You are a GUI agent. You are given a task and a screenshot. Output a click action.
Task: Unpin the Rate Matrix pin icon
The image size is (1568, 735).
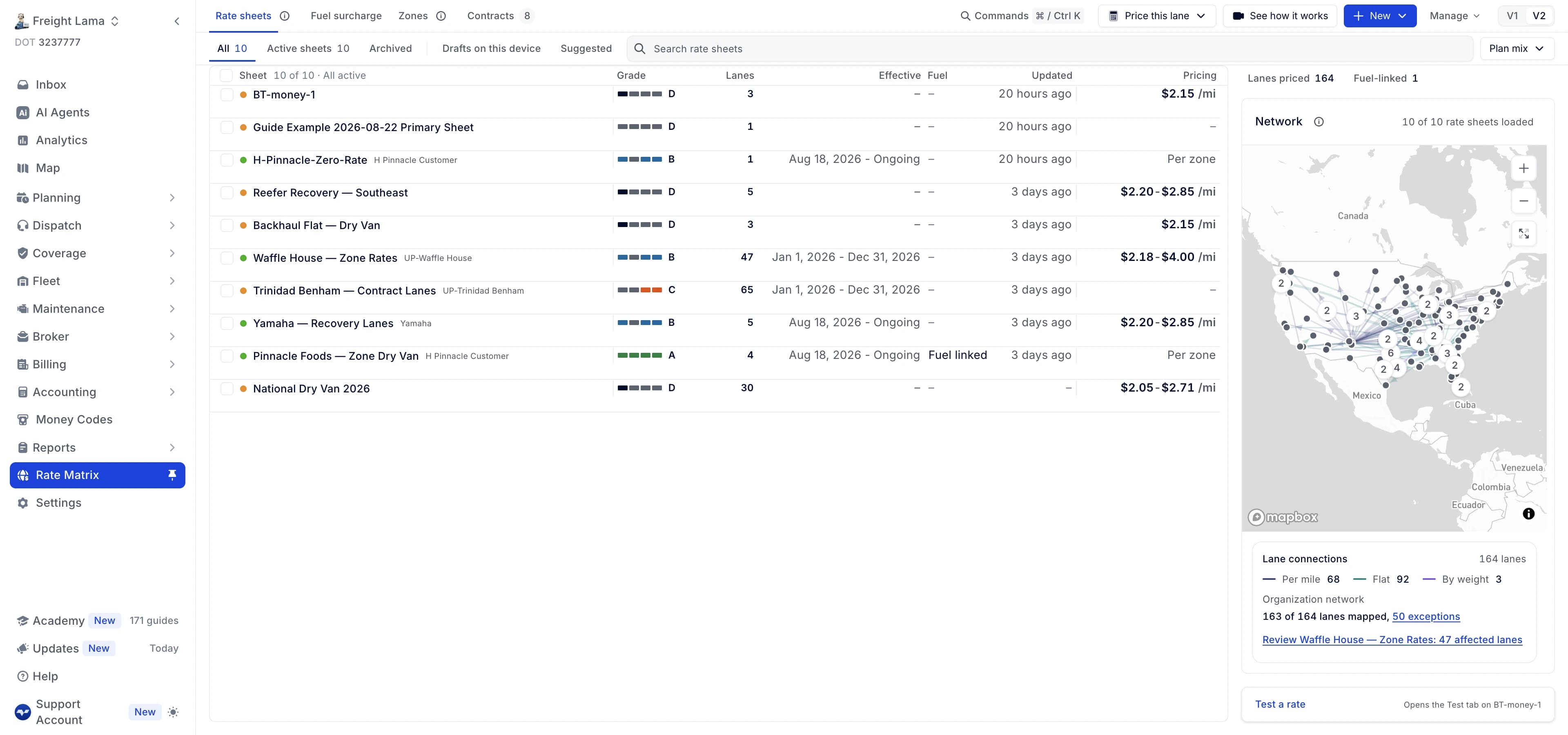pyautogui.click(x=172, y=475)
